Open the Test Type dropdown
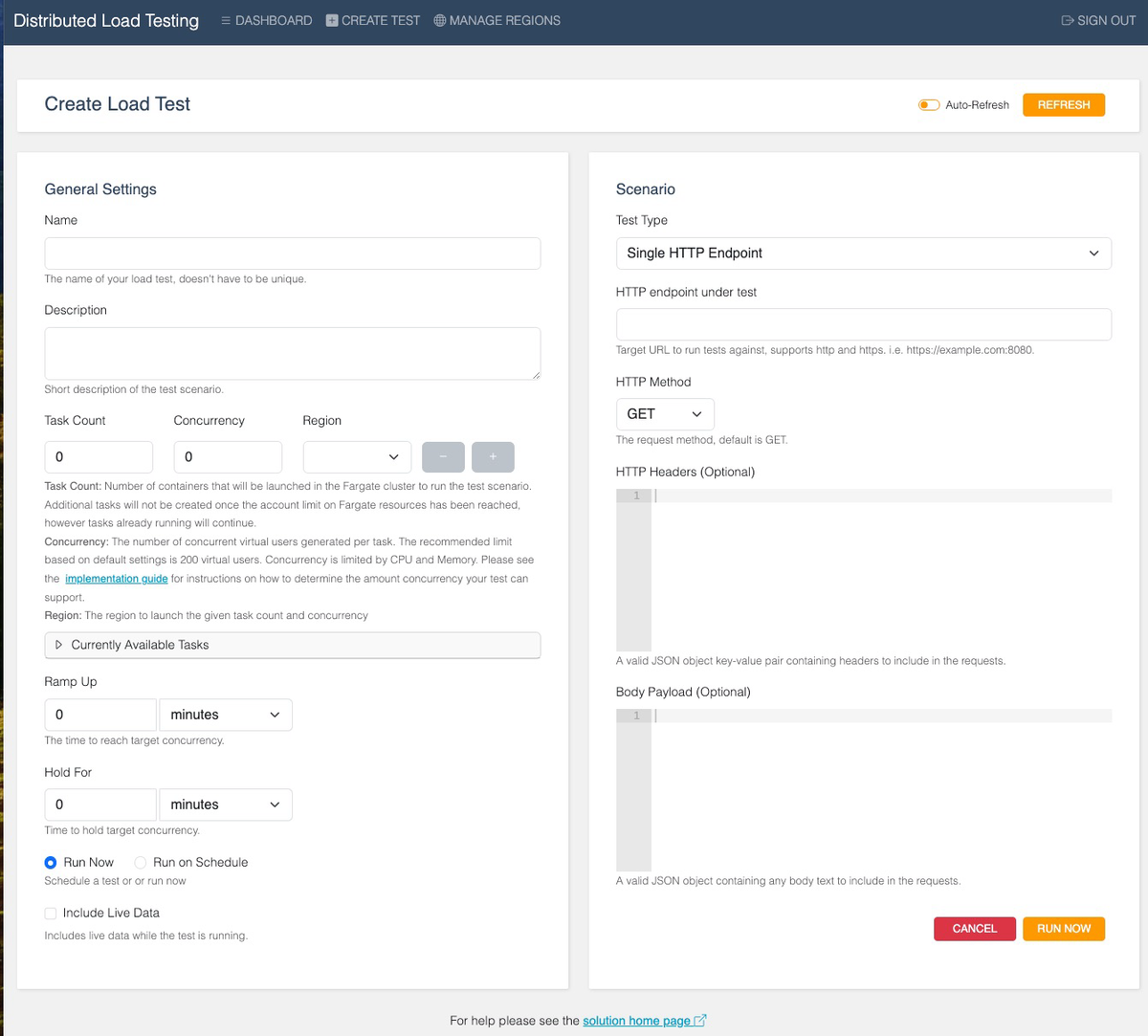1148x1036 pixels. 863,253
